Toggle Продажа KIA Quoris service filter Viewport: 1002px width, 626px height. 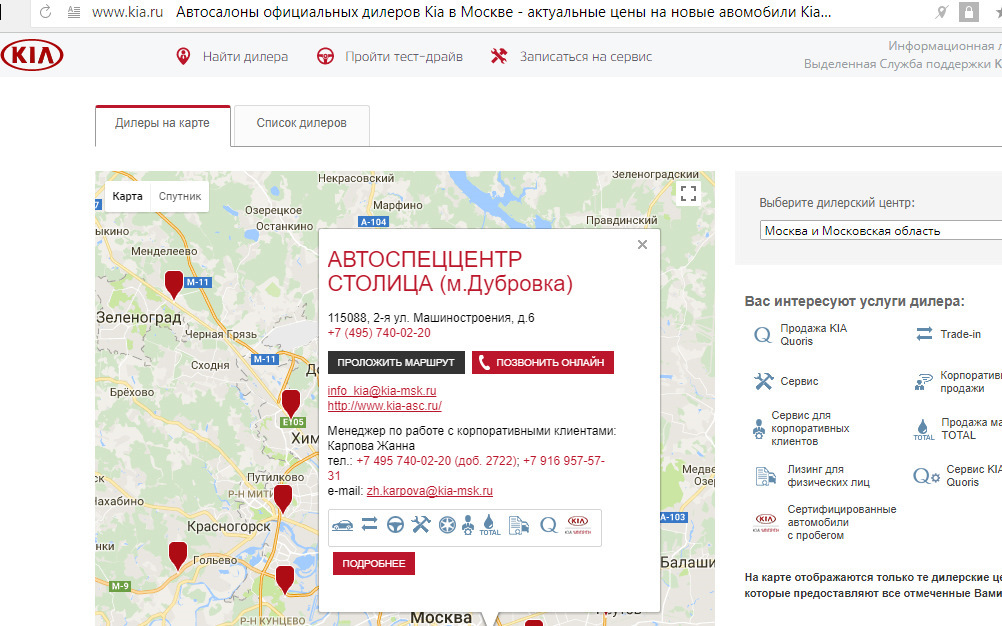803,335
